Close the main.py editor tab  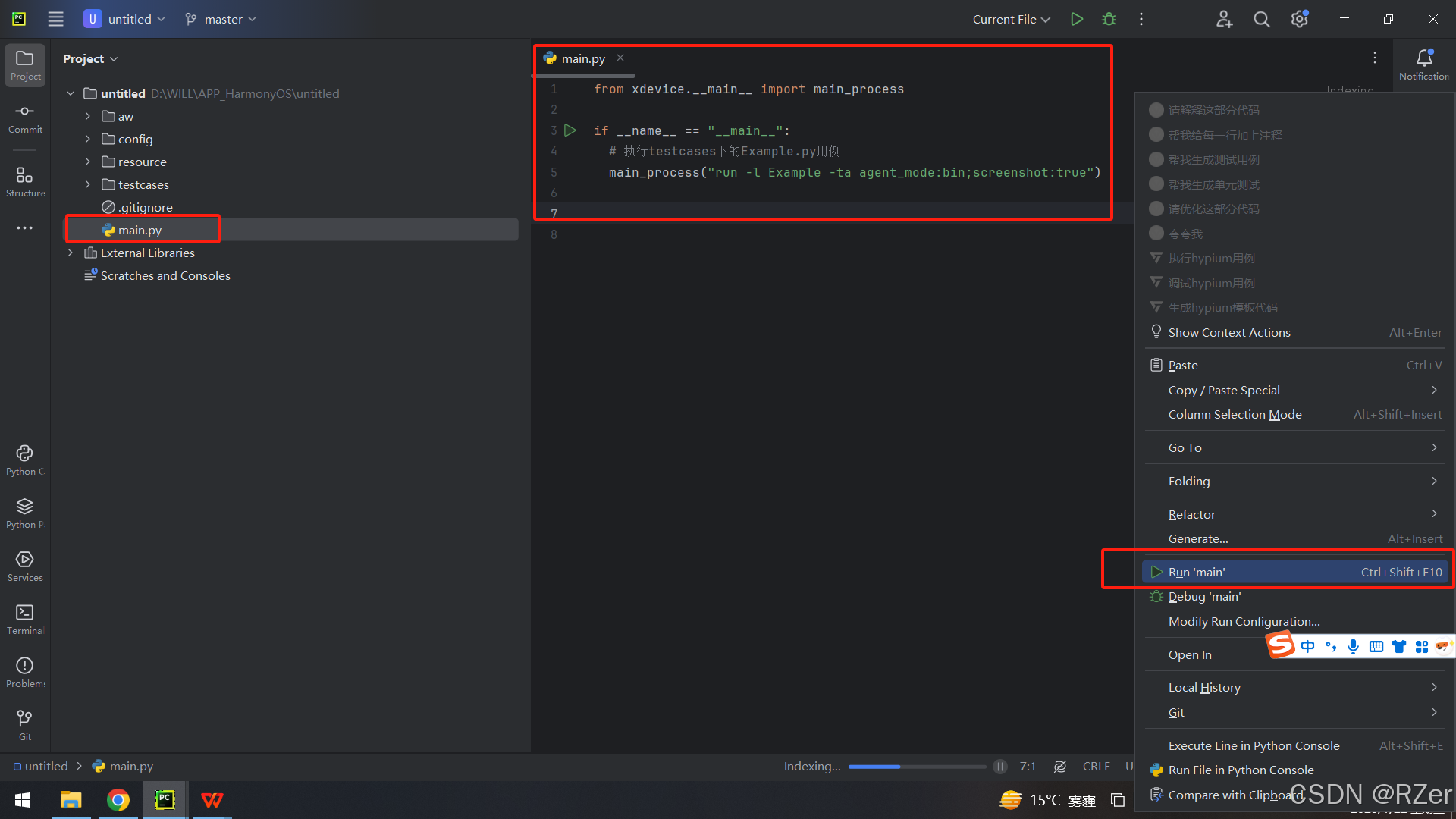[620, 58]
